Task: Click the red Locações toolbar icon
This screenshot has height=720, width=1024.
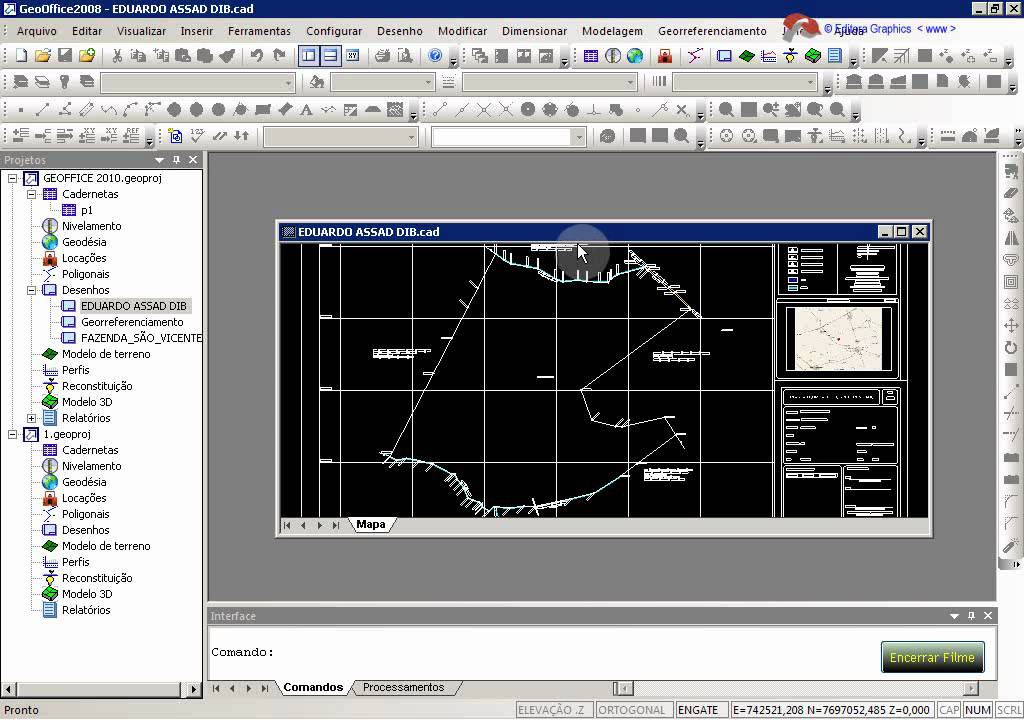Action: 665,56
